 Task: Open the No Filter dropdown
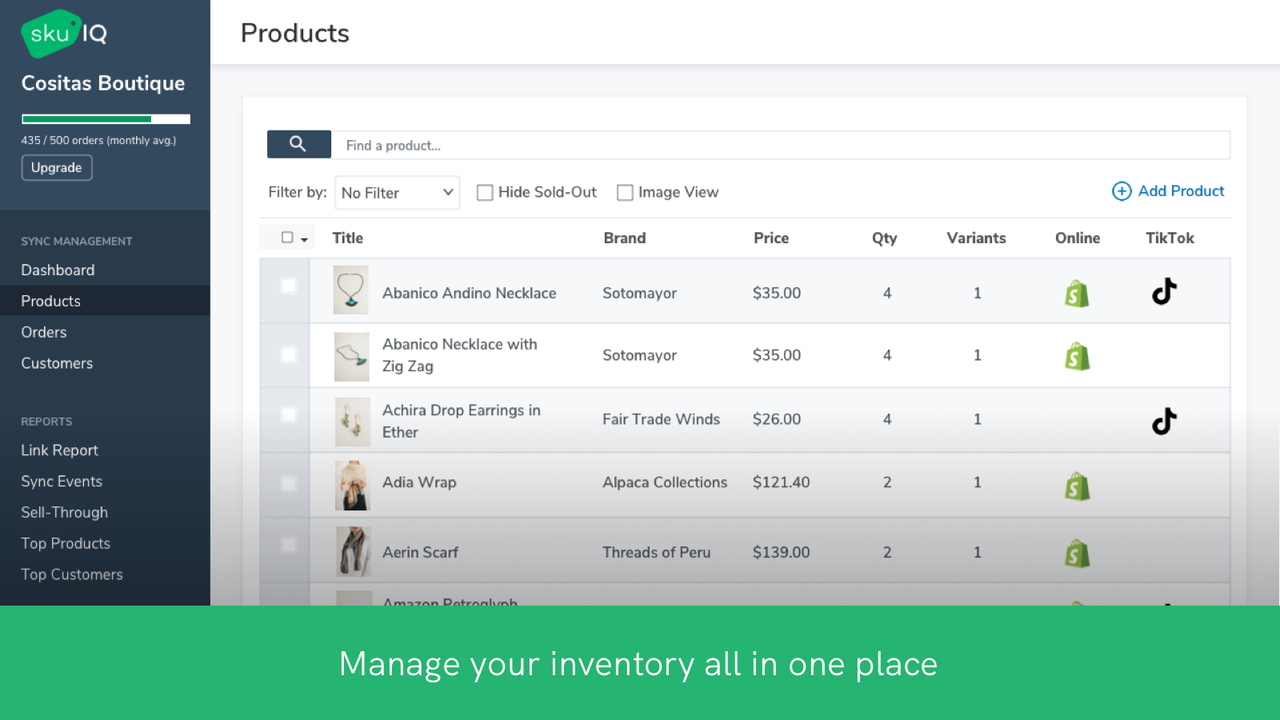(397, 192)
